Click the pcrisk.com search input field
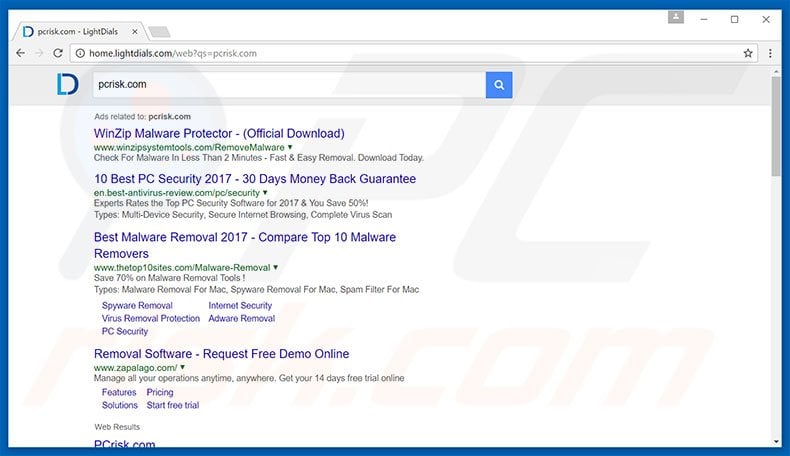This screenshot has height=456, width=790. point(289,85)
